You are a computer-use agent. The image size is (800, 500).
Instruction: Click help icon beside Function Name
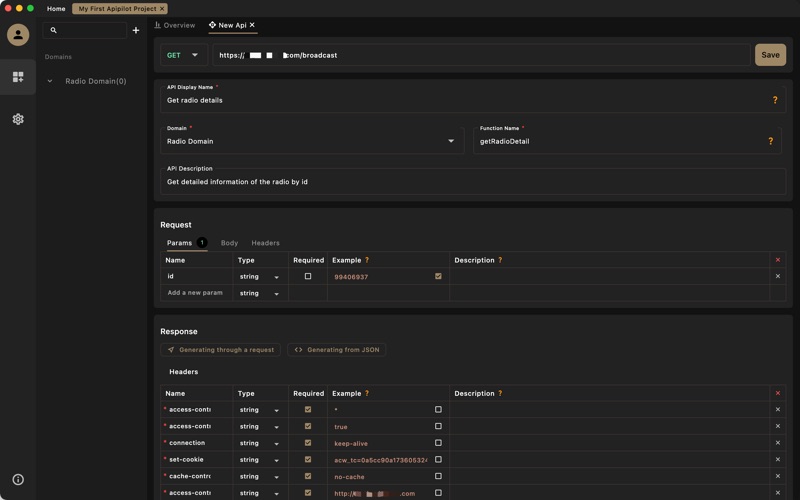click(x=770, y=141)
